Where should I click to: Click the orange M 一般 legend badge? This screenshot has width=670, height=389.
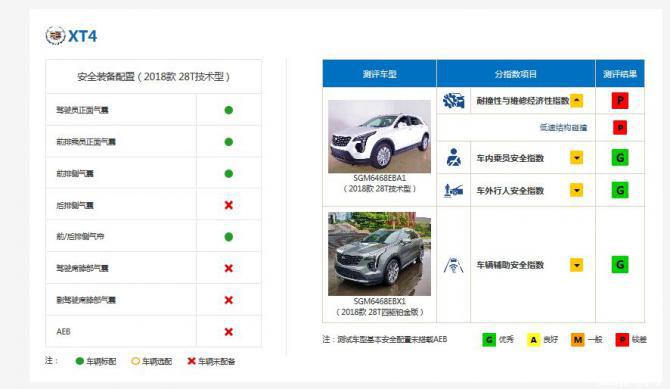click(x=578, y=340)
